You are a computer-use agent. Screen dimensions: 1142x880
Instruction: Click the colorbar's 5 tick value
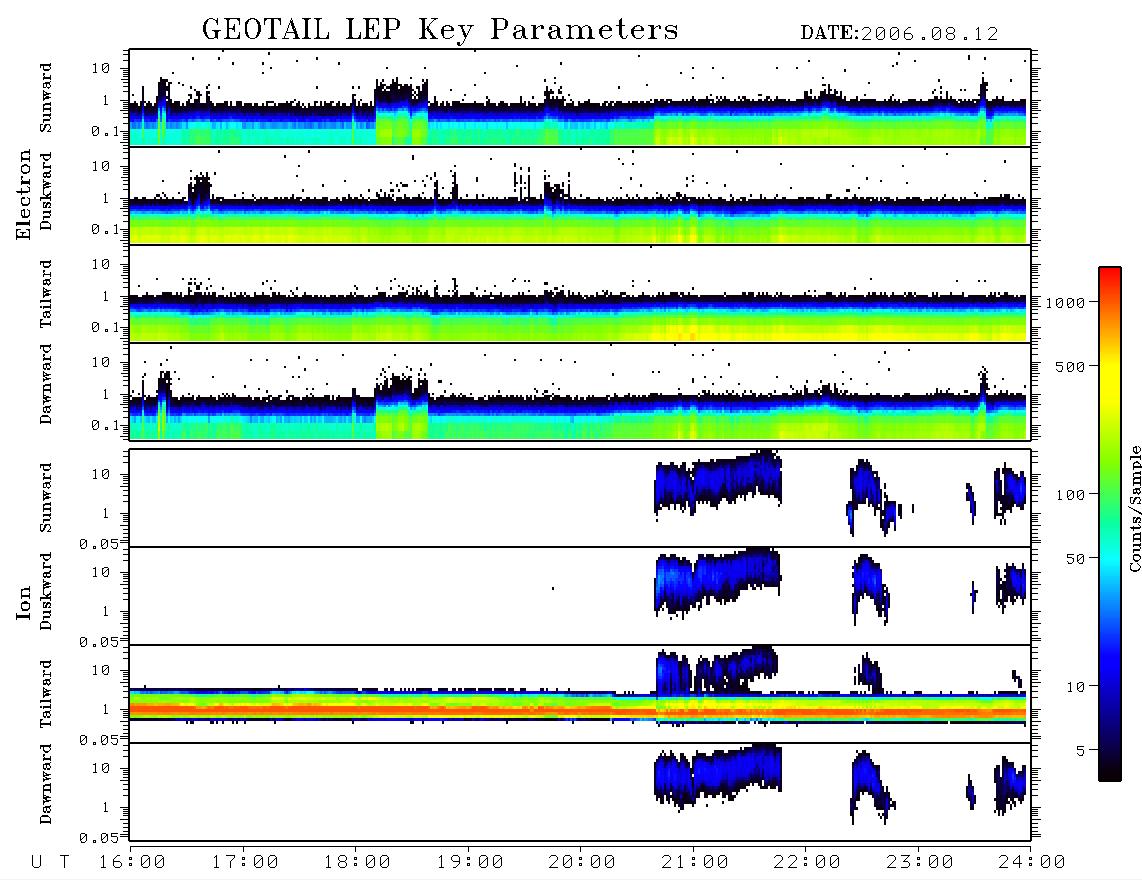tap(1081, 751)
